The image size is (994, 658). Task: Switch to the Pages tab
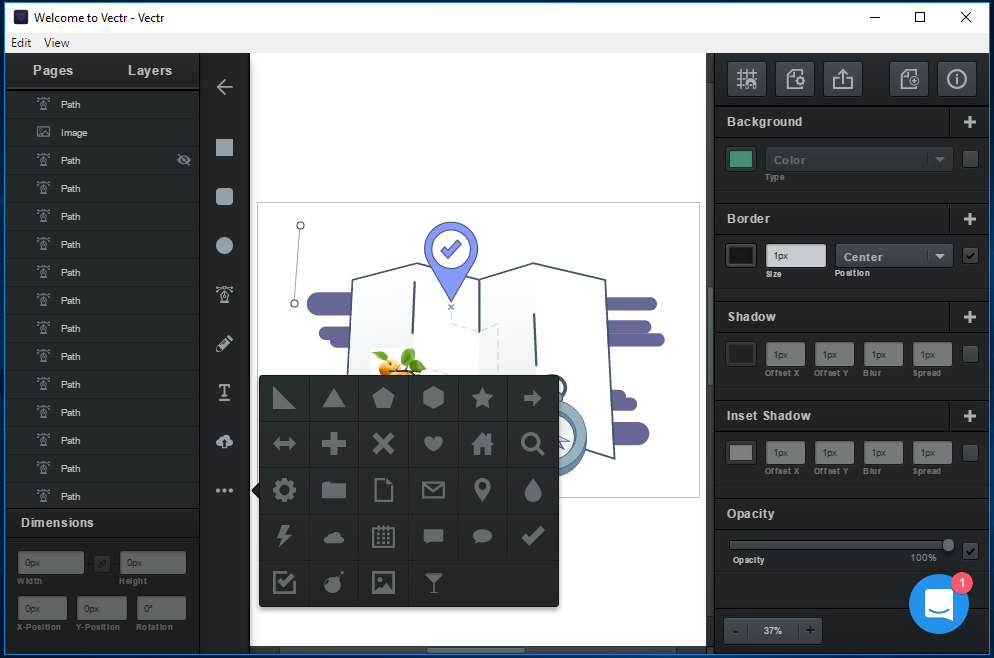[53, 70]
